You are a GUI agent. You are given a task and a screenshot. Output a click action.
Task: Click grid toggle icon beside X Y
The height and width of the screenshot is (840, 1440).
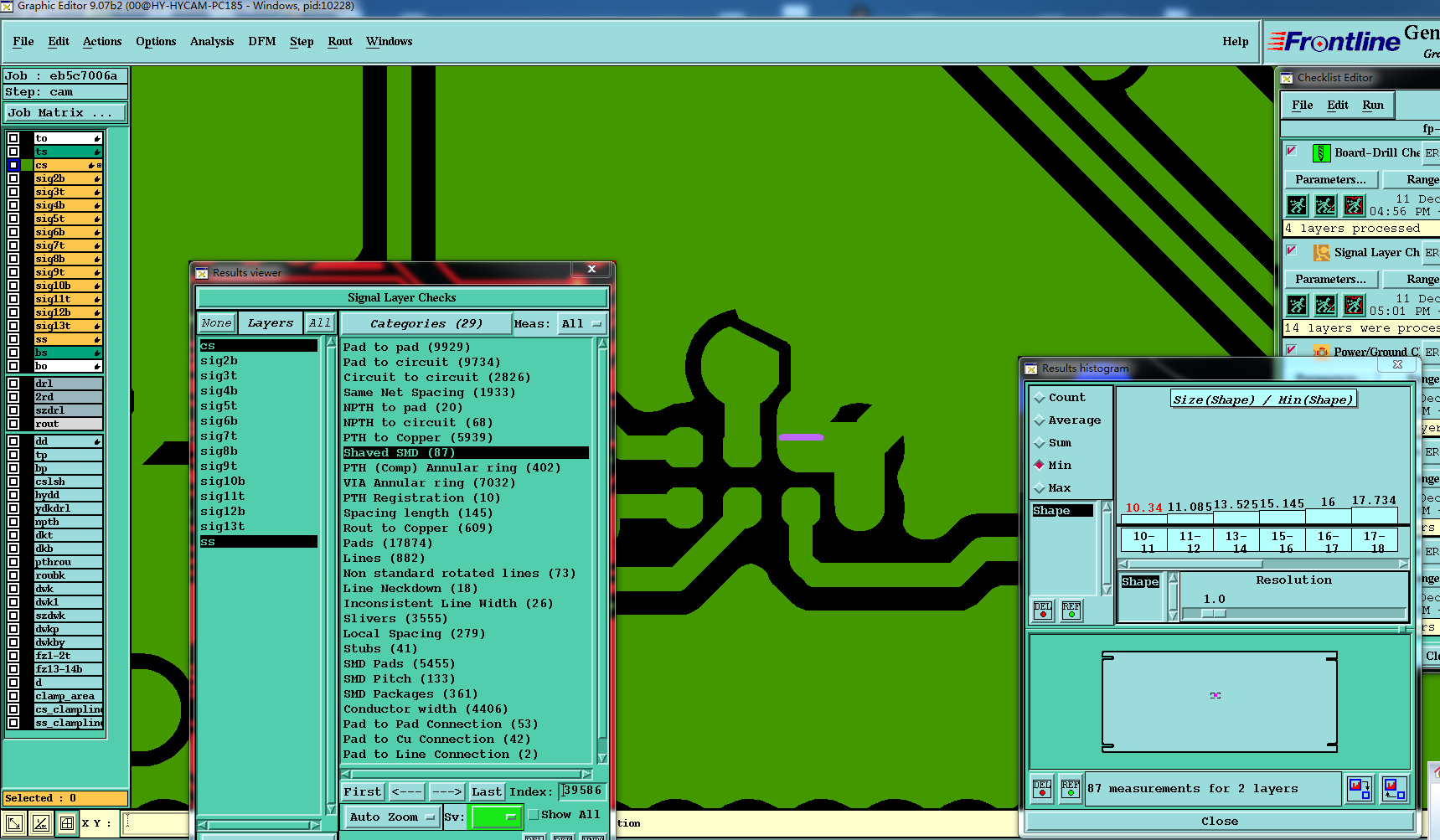67,823
